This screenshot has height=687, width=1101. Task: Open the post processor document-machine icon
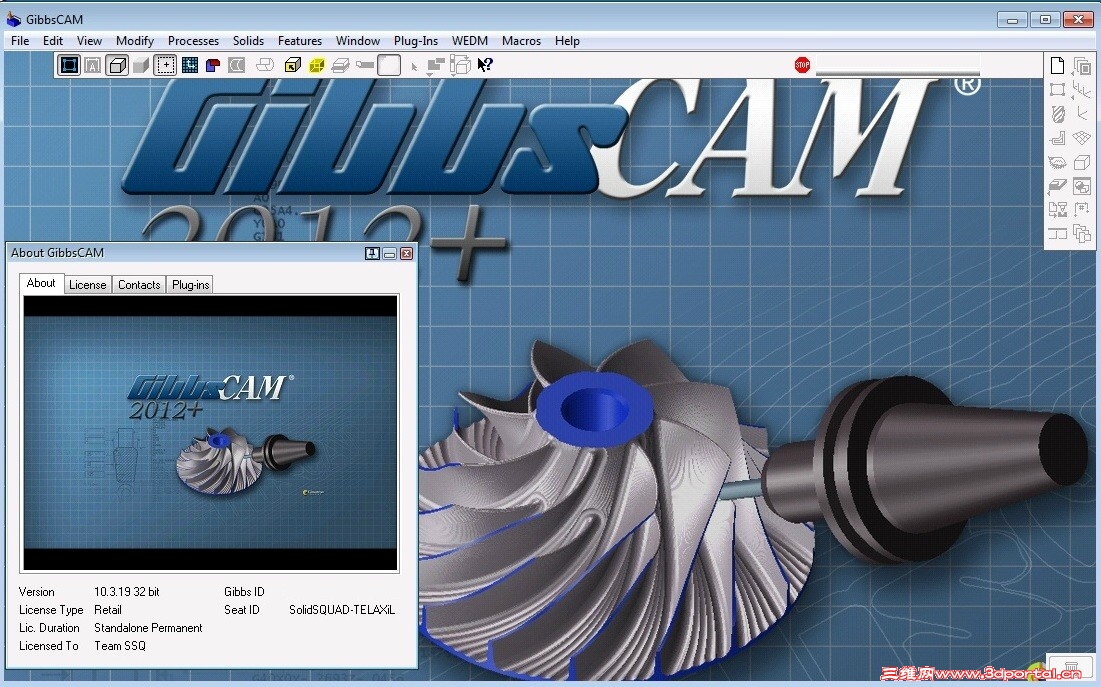[x=1057, y=209]
